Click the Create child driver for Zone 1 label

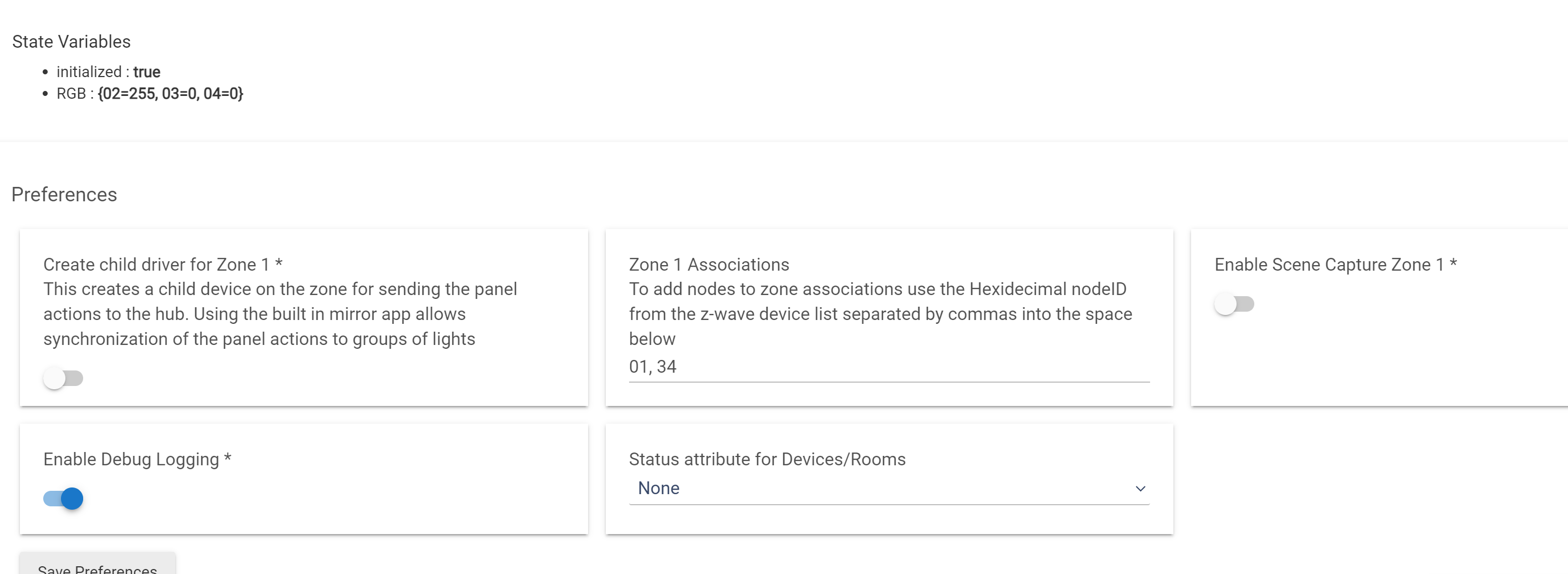162,265
